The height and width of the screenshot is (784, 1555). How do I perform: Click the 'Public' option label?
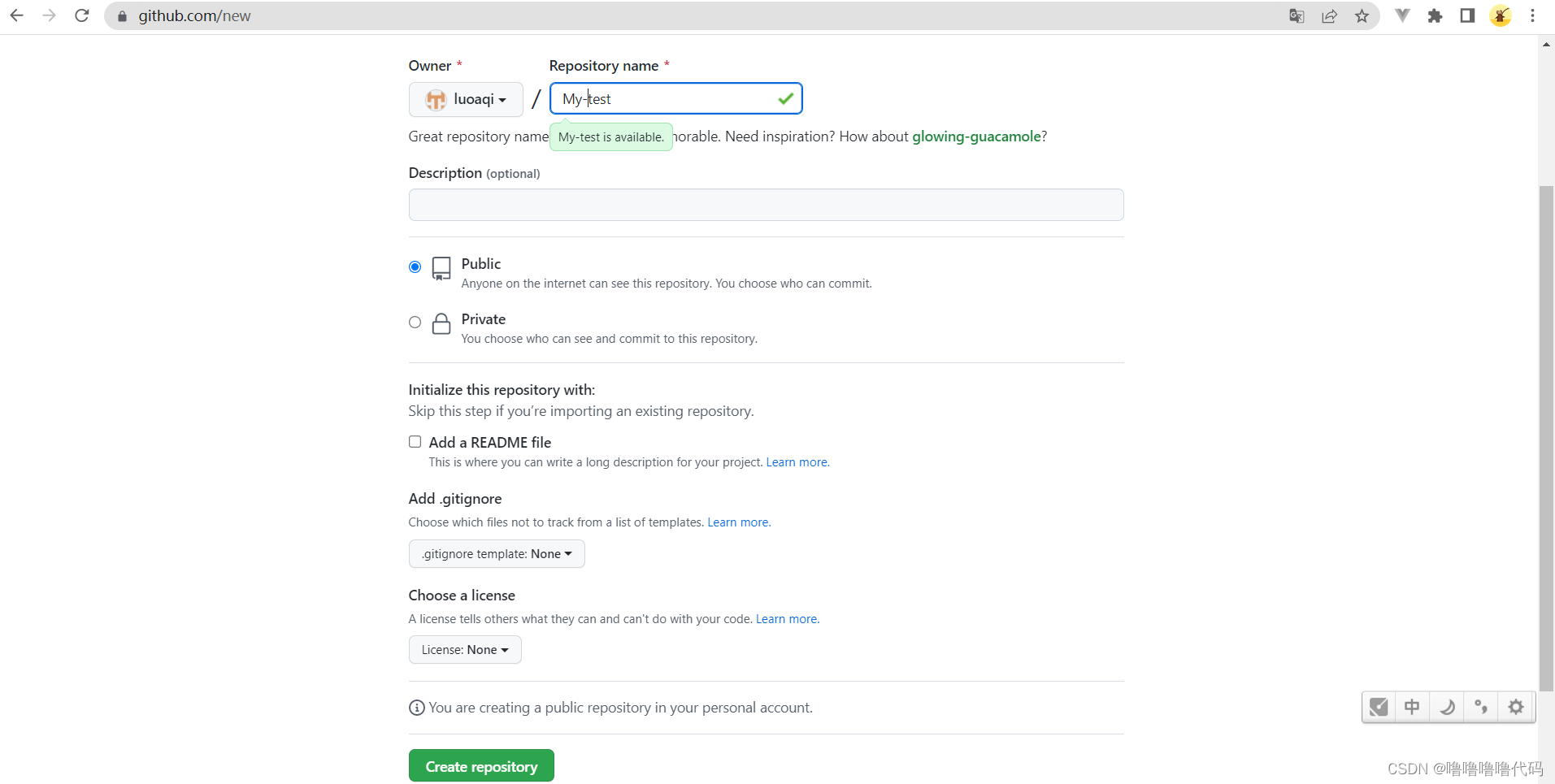(x=481, y=264)
